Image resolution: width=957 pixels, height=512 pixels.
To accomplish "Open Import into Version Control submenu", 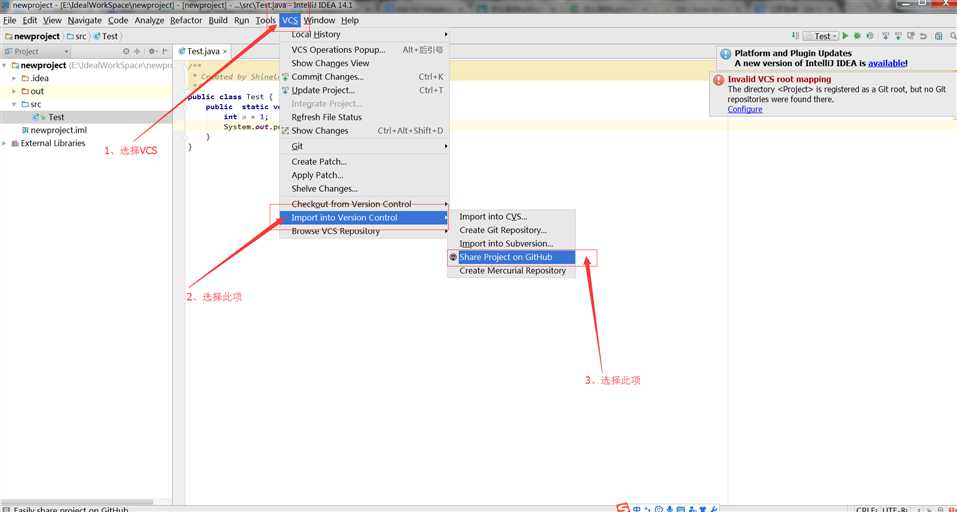I will [364, 218].
